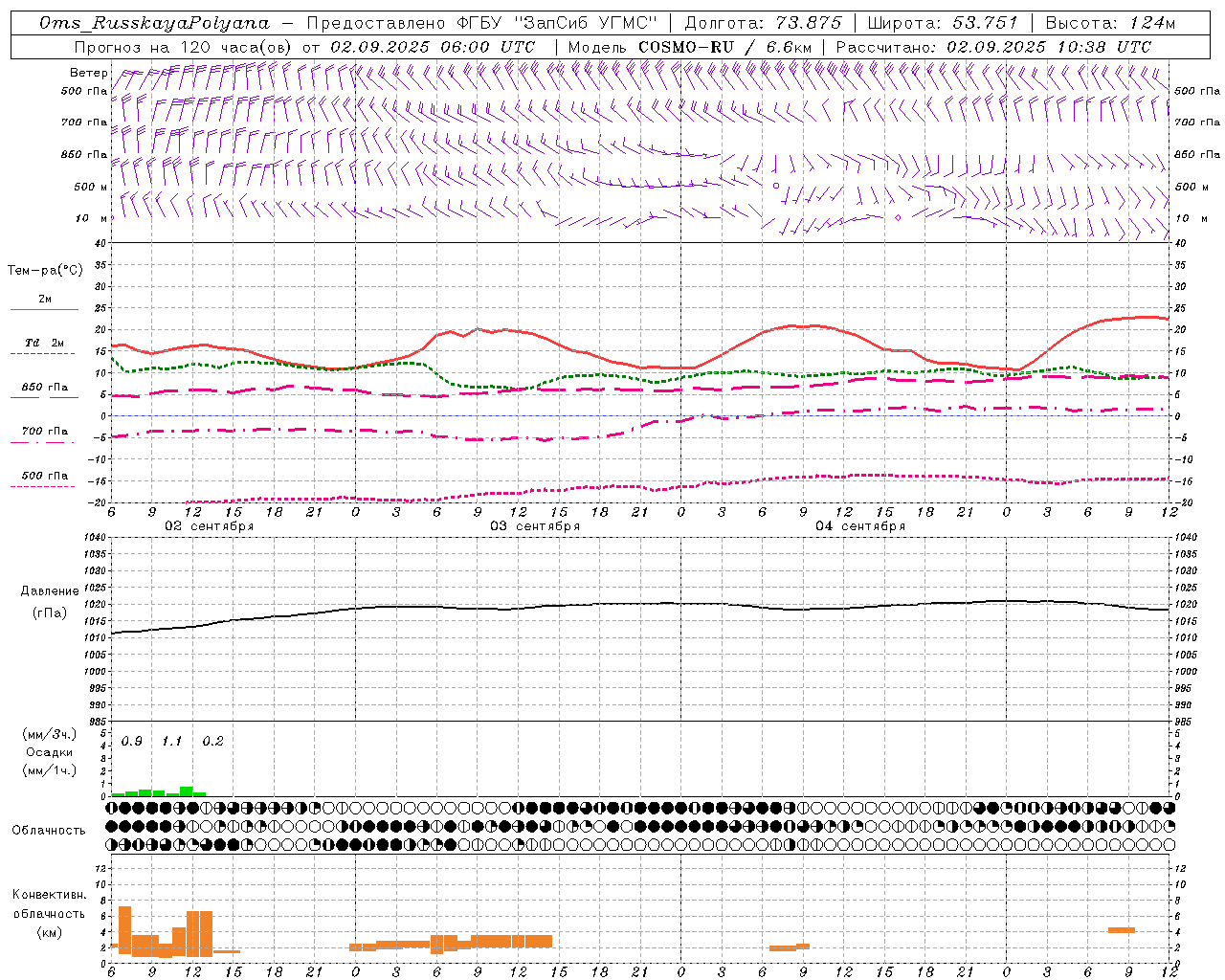Click the Осадки panel label
1225x980 pixels.
point(50,752)
